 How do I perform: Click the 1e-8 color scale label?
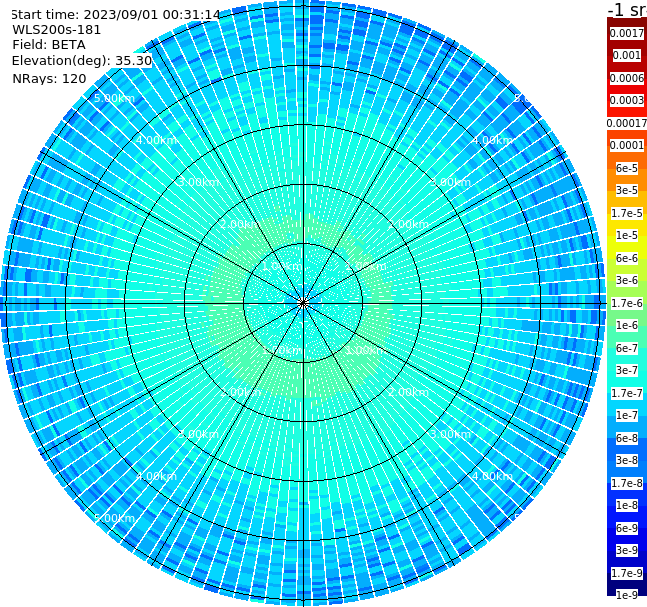pyautogui.click(x=627, y=505)
